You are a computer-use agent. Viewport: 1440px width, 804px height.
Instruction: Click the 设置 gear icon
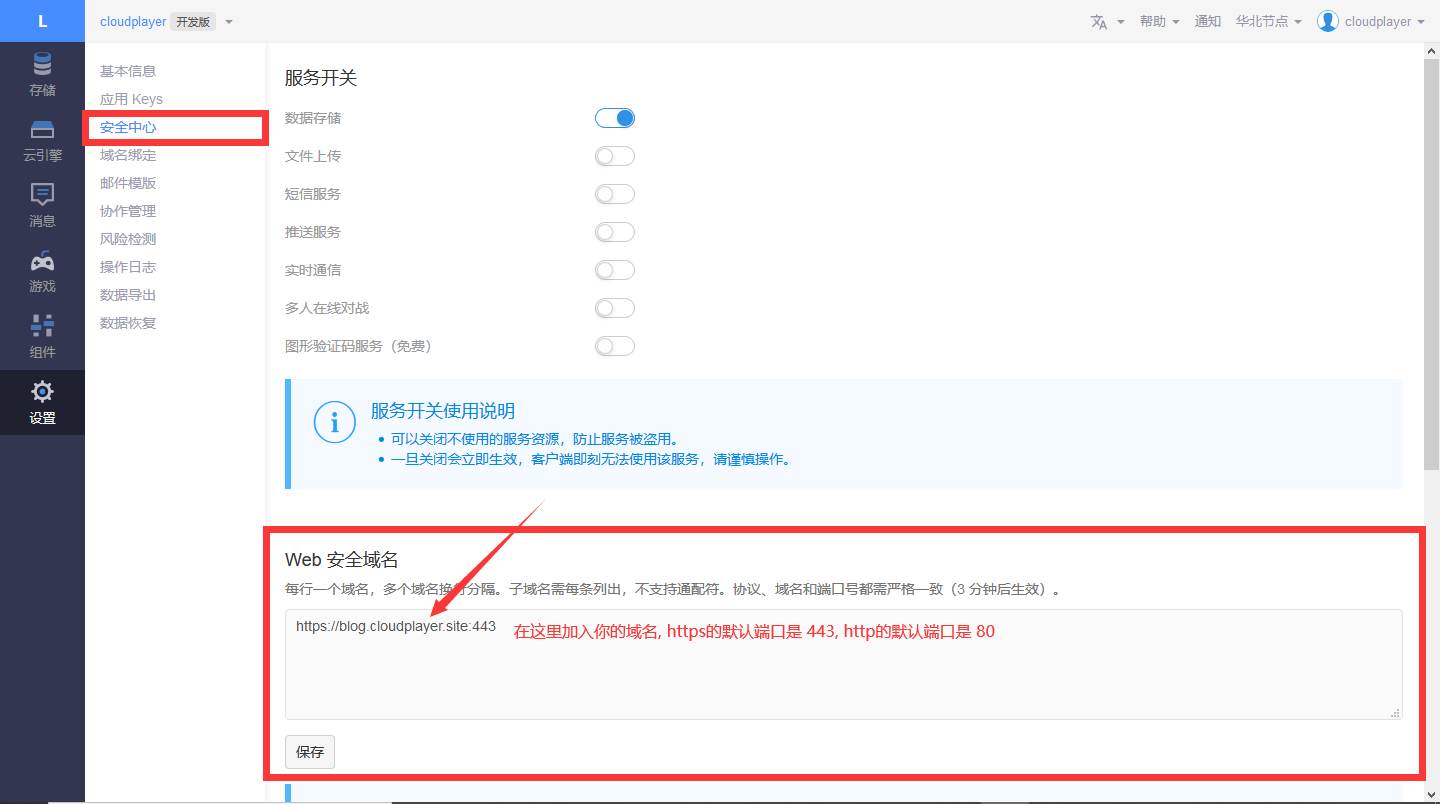(42, 392)
